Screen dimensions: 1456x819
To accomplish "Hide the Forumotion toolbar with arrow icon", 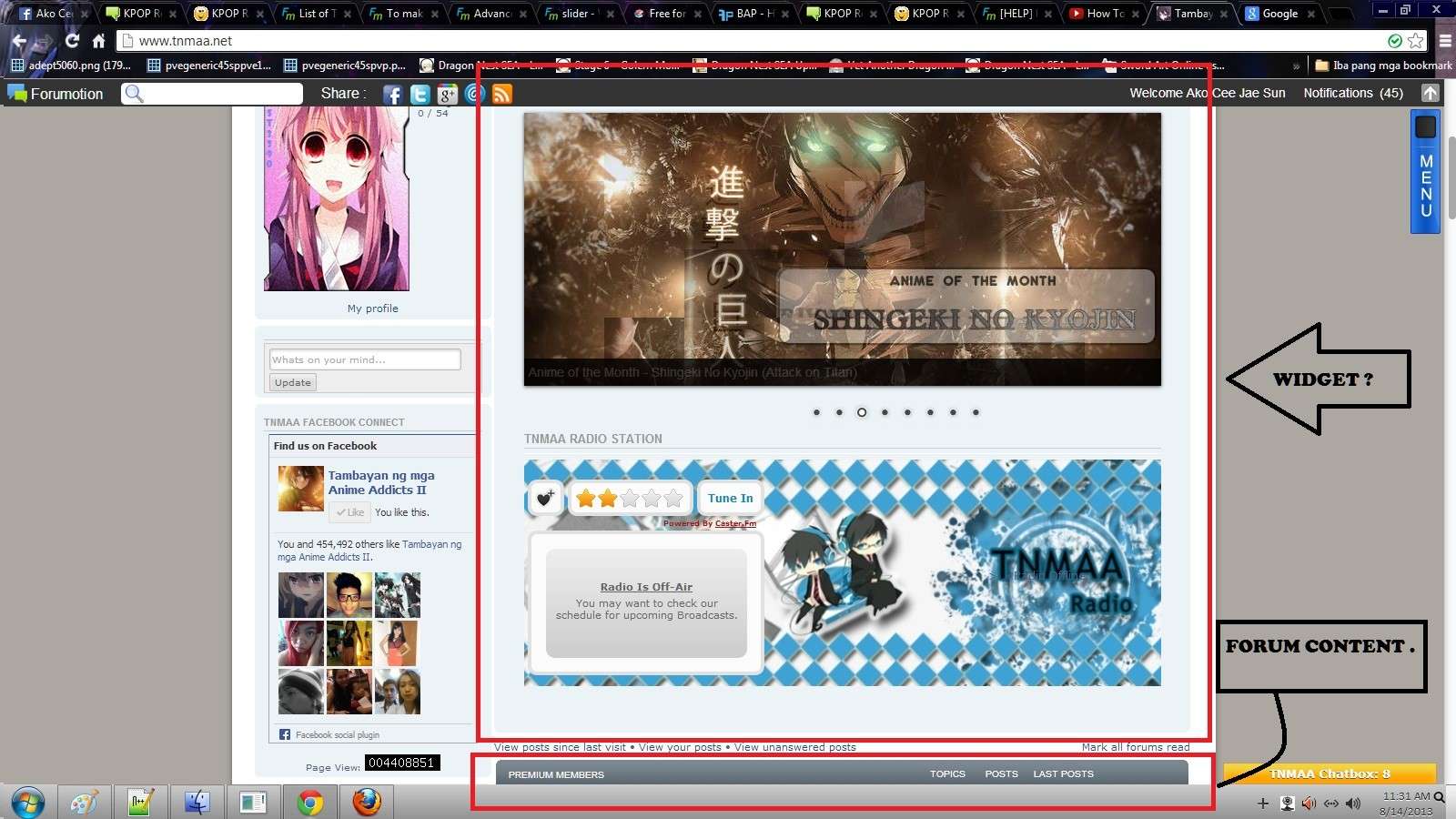I will coord(1431,93).
